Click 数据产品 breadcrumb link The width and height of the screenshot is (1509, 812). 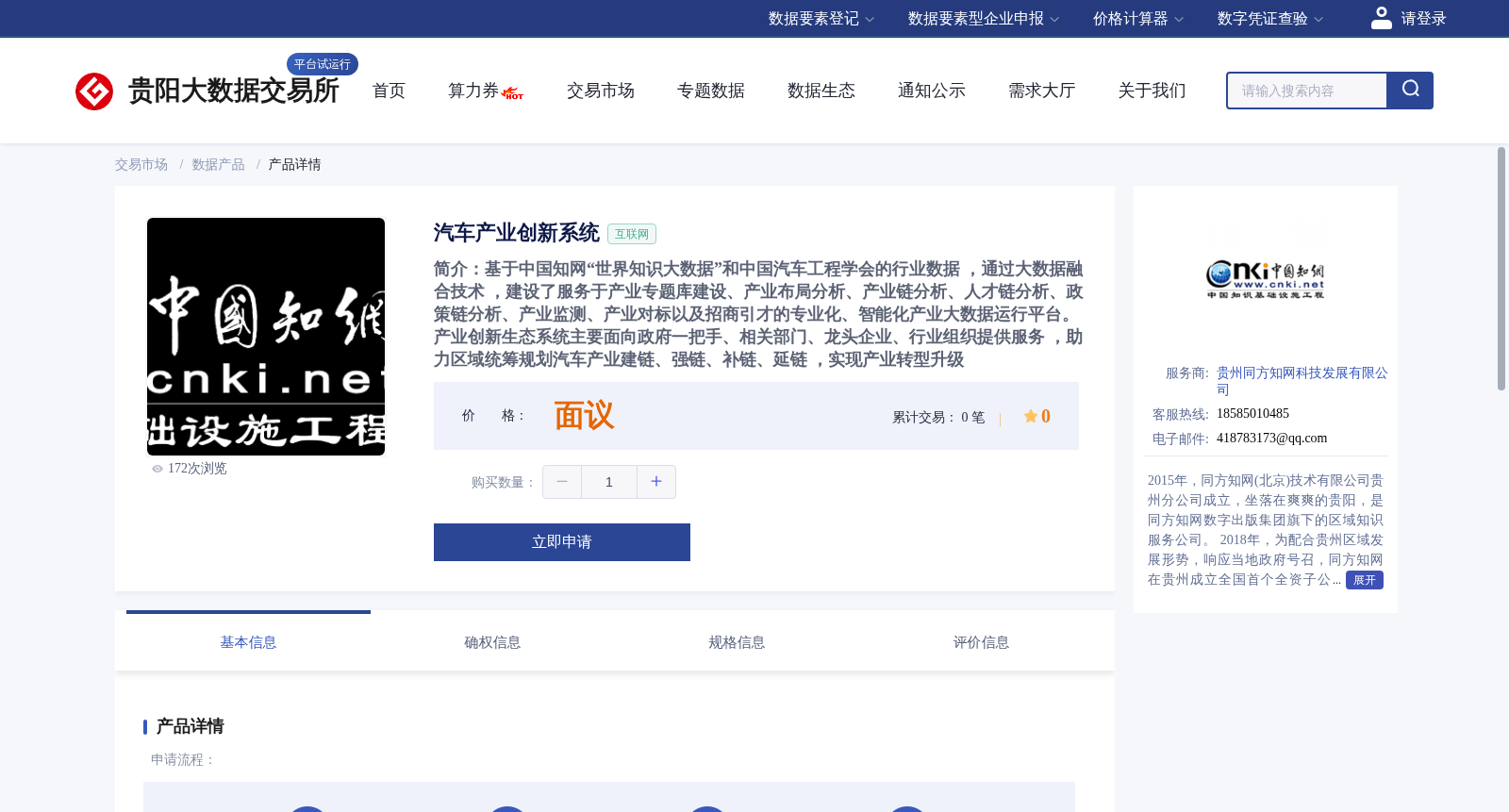point(219,165)
